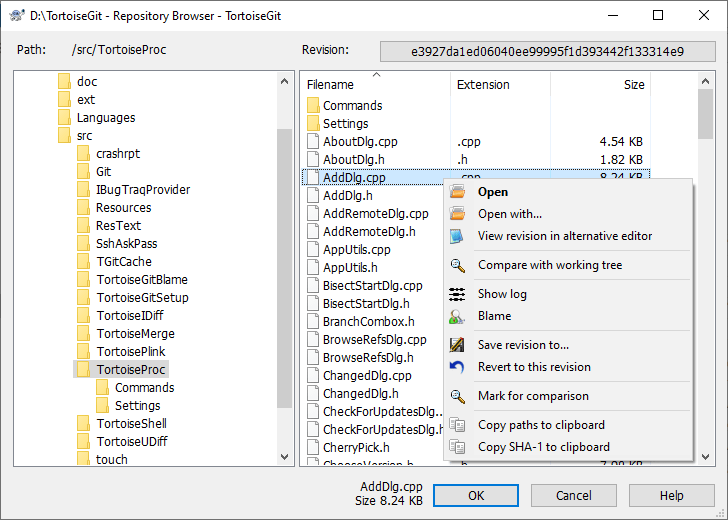728x520 pixels.
Task: Choose Copy paths to clipboard menu entry
Action: pos(541,425)
